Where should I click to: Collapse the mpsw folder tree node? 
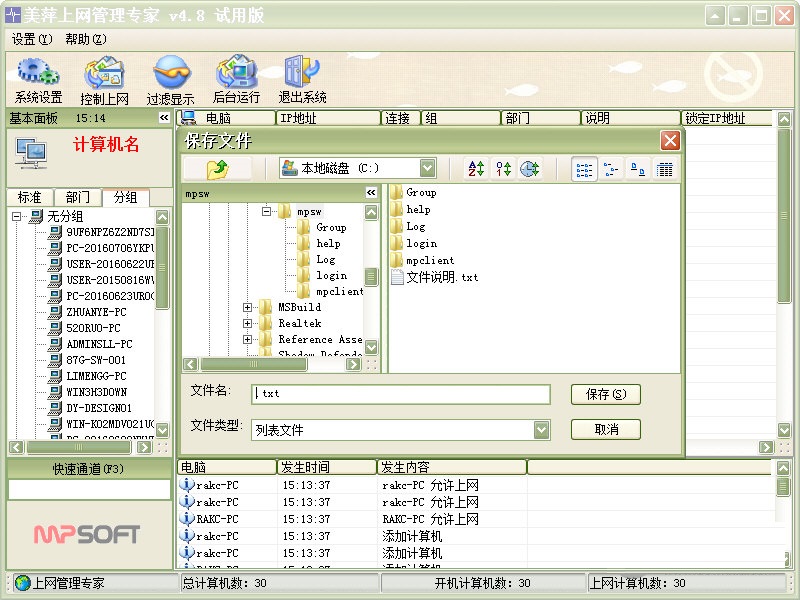tap(267, 212)
